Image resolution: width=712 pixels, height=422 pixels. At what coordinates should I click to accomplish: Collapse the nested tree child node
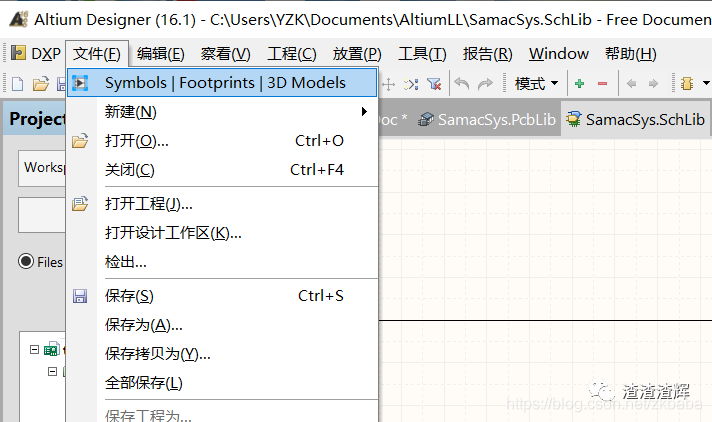[x=54, y=371]
